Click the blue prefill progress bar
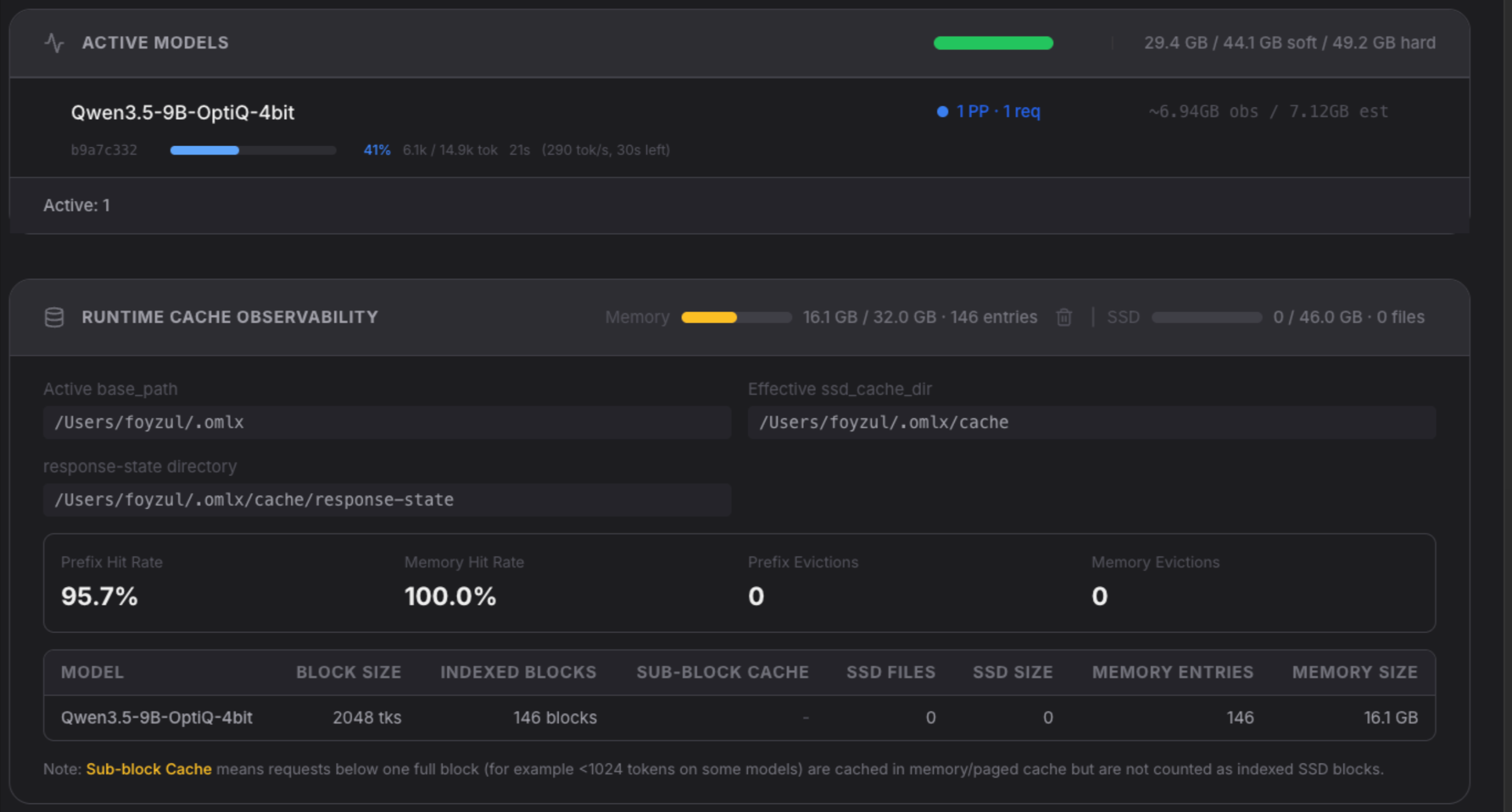The width and height of the screenshot is (1512, 812). point(253,150)
